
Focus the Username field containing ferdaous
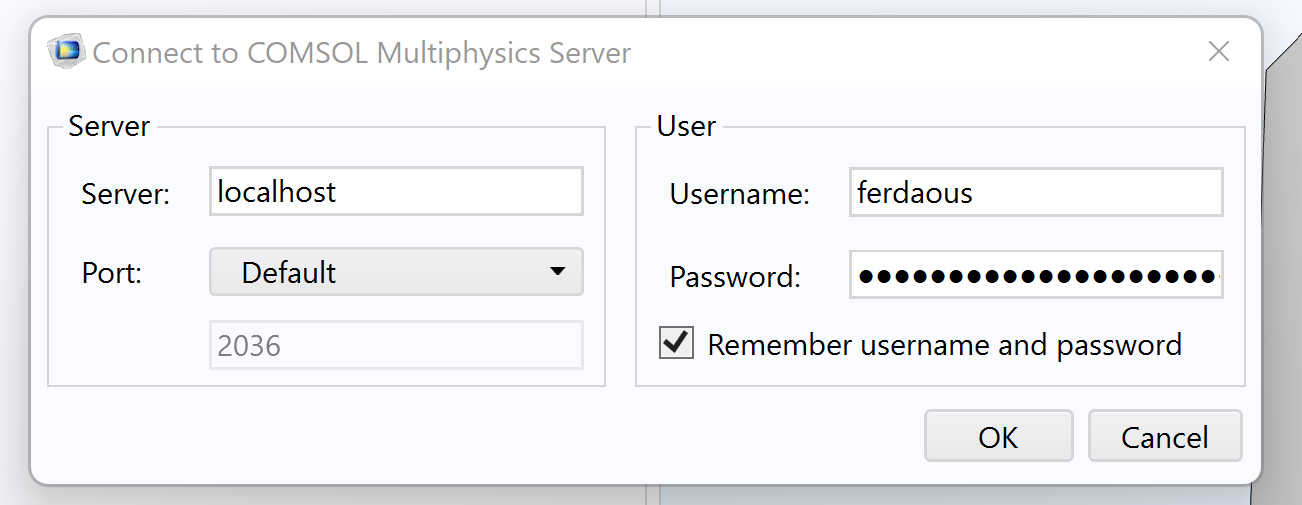[x=1035, y=192]
